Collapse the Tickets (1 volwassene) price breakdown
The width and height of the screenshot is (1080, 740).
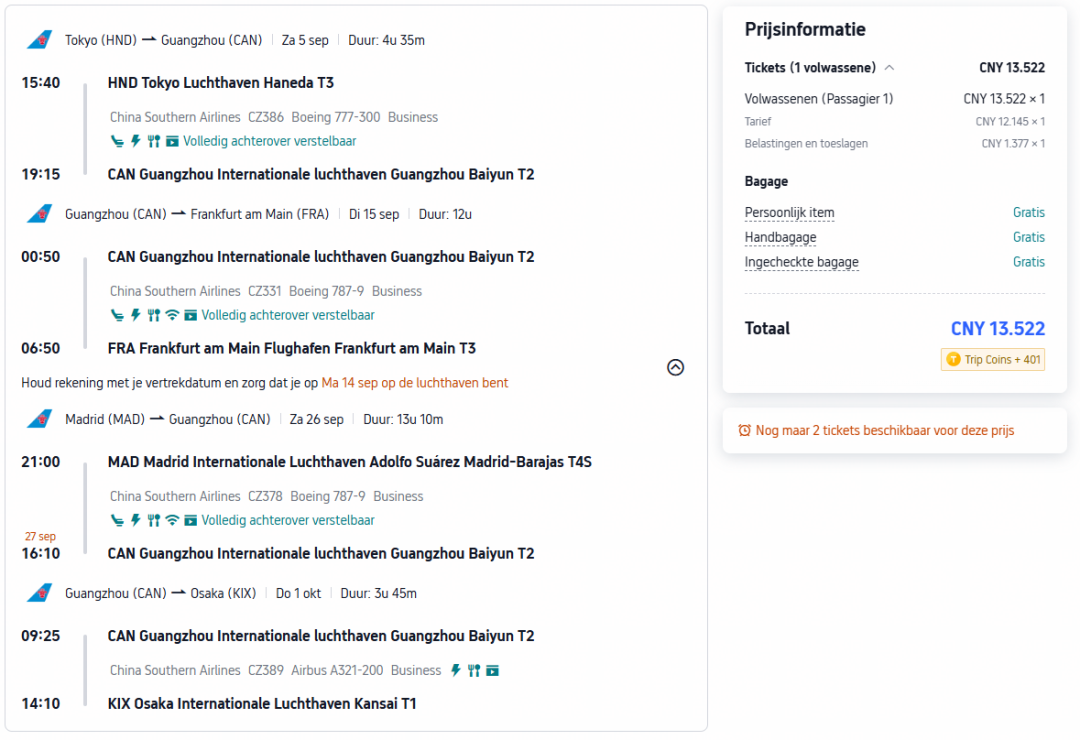pos(889,68)
